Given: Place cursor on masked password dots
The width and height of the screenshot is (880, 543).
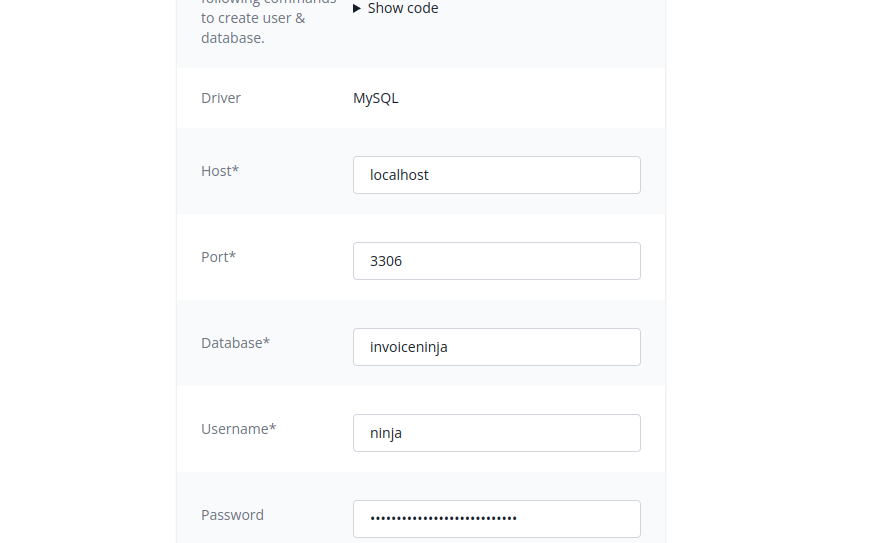Looking at the screenshot, I should click(x=443, y=519).
